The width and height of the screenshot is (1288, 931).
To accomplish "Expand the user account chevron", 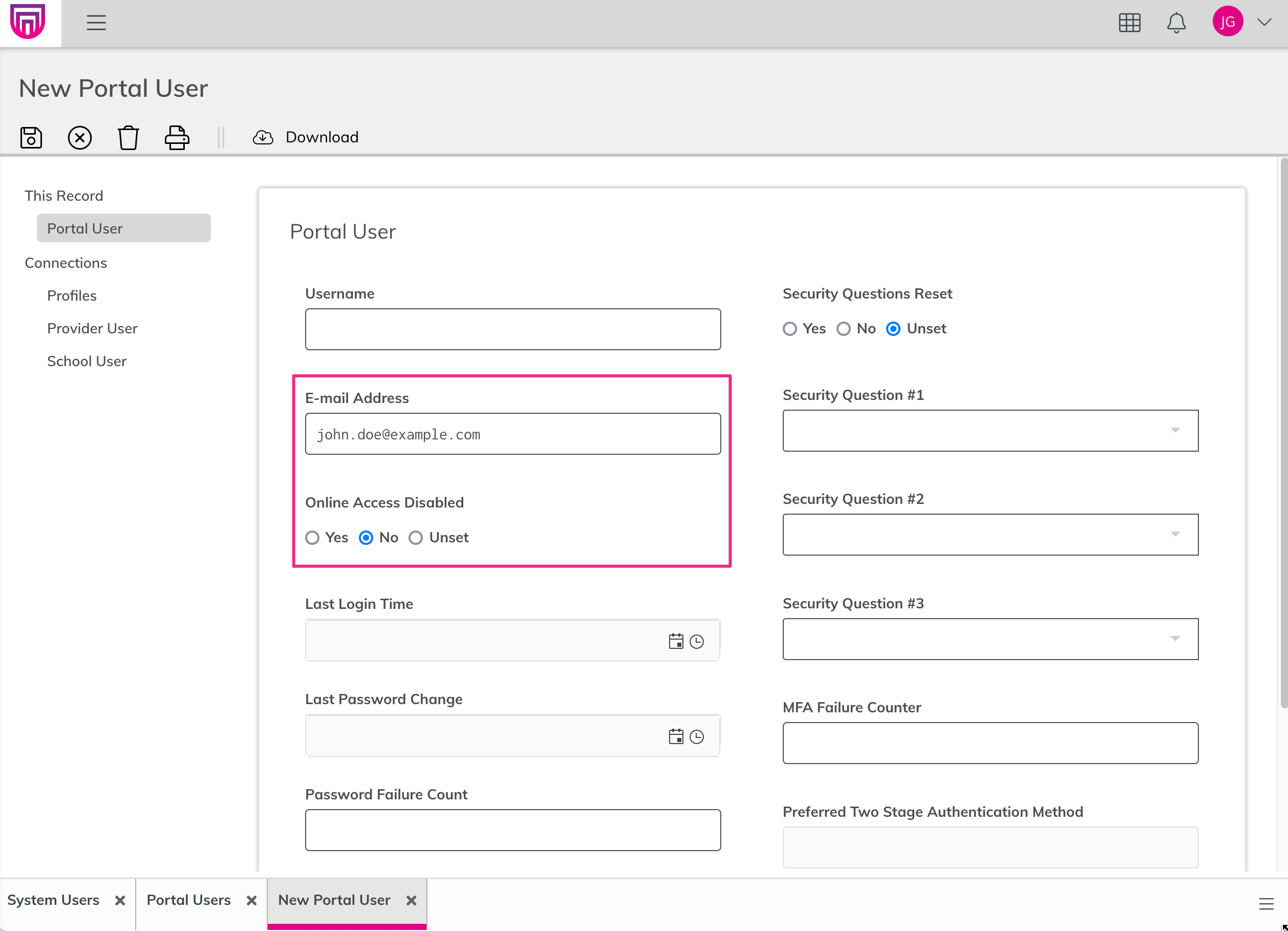I will [1264, 22].
